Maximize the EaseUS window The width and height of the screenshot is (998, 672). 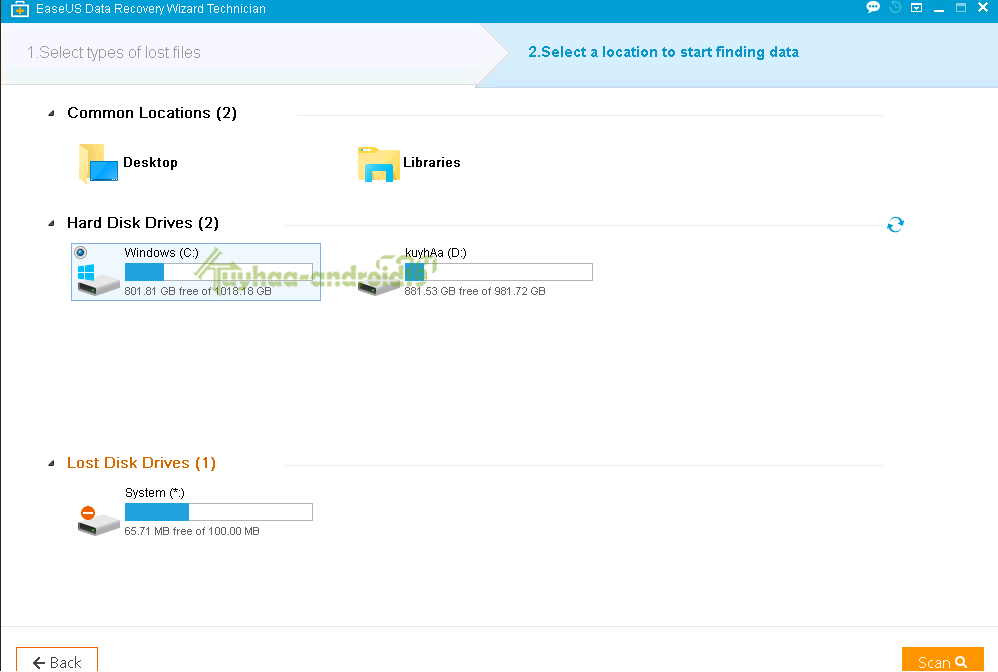(x=961, y=8)
